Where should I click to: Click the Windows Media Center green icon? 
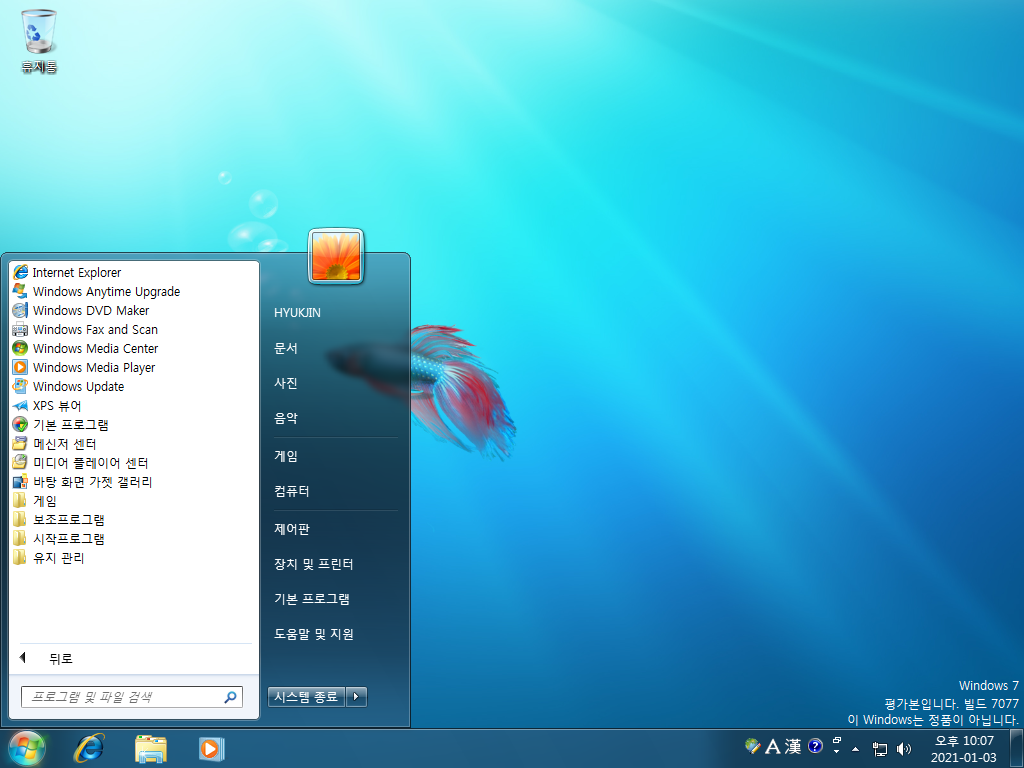tap(20, 348)
